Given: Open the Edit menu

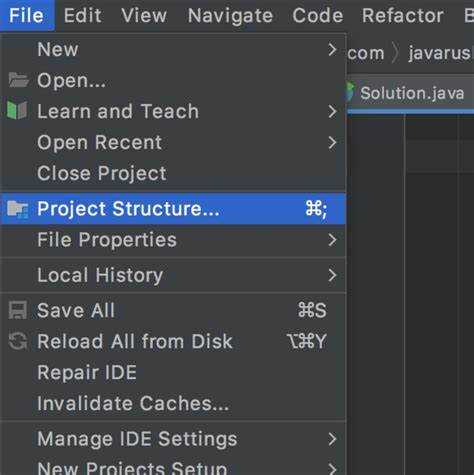Looking at the screenshot, I should point(83,15).
